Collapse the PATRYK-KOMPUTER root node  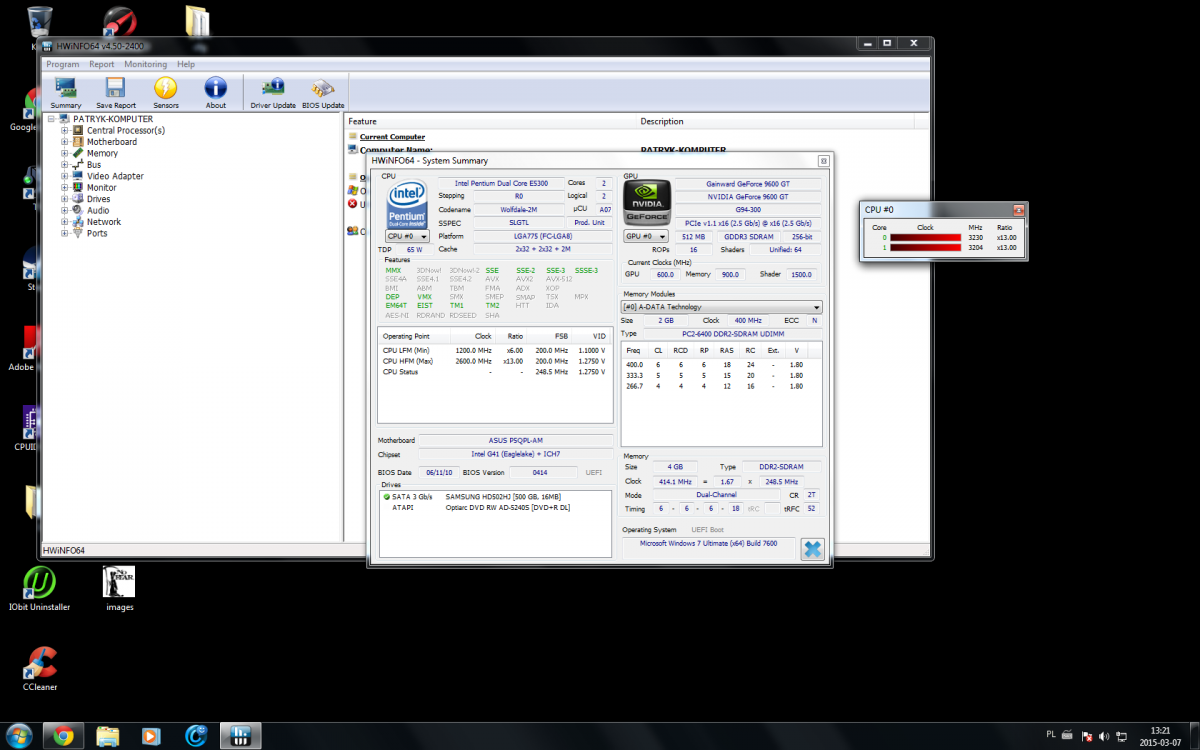[52, 119]
